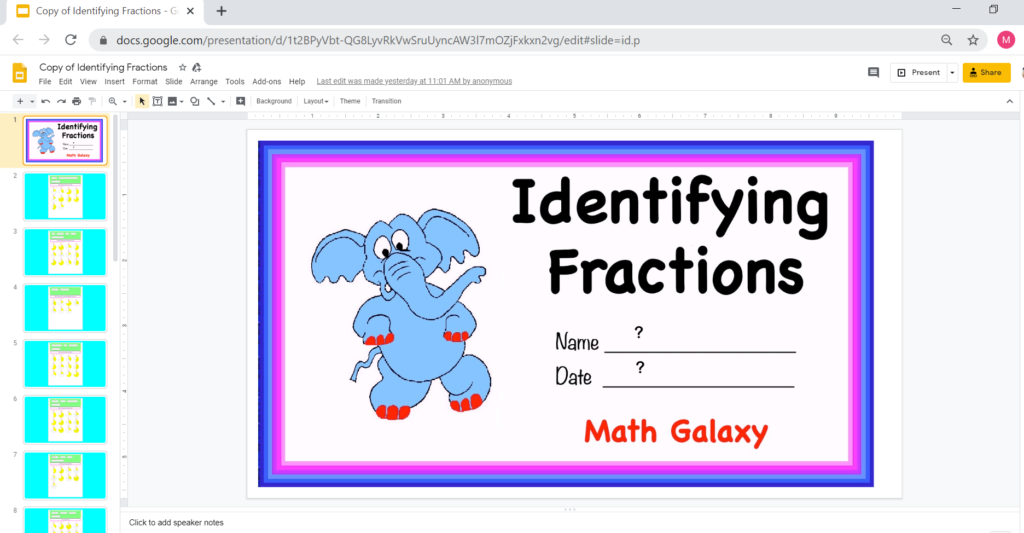Open the Help menu
The image size is (1024, 533).
click(297, 82)
